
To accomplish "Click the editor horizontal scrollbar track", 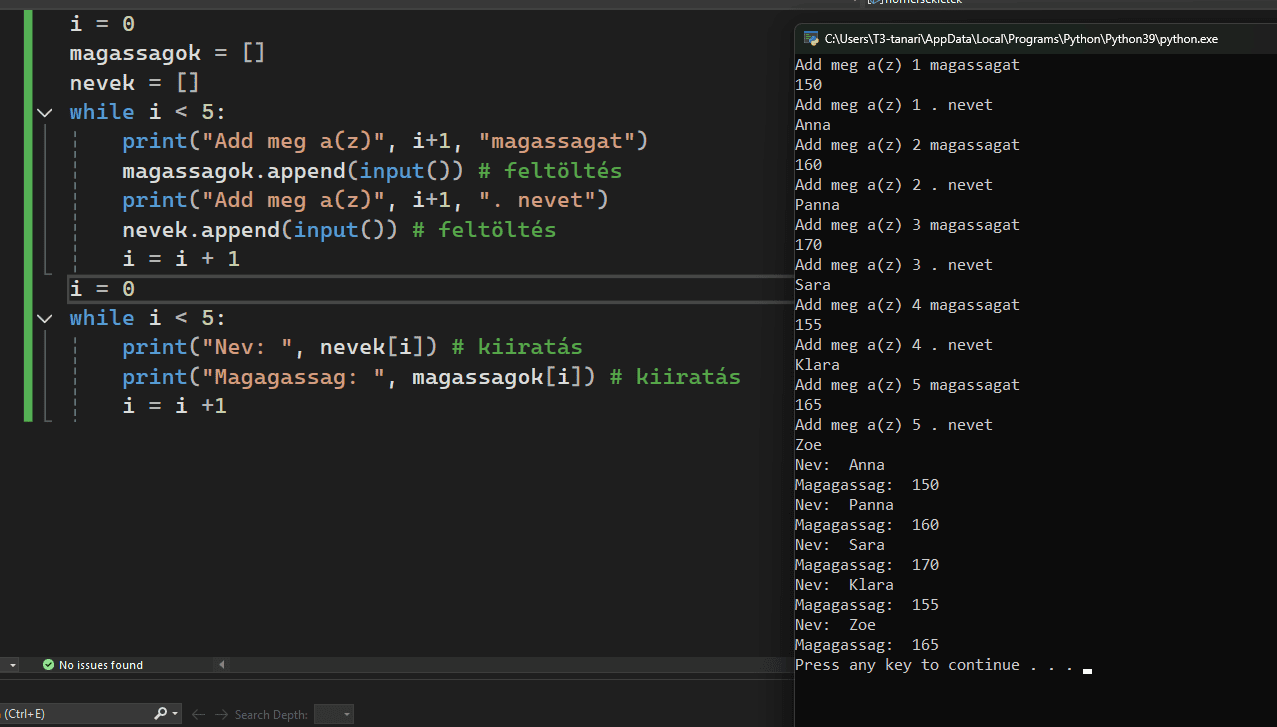I will click(x=500, y=665).
